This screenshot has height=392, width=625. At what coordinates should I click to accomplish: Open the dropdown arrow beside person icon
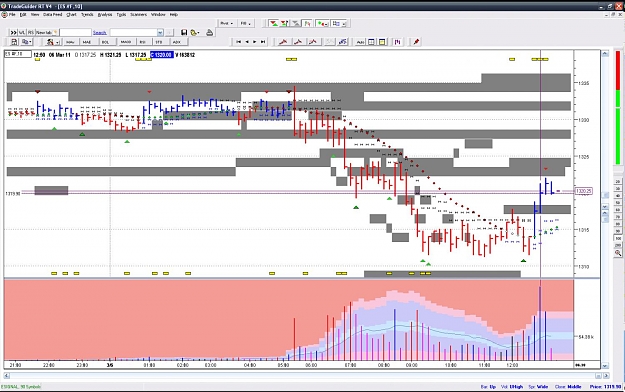(x=57, y=42)
